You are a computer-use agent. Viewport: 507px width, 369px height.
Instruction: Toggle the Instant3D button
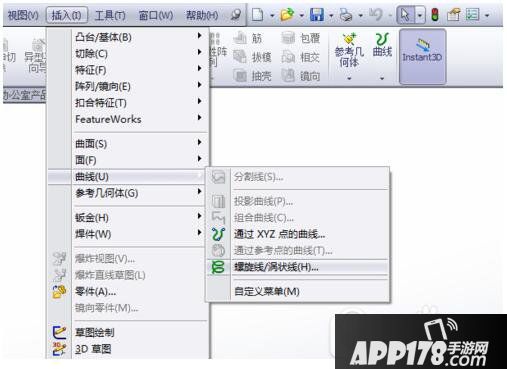click(422, 56)
